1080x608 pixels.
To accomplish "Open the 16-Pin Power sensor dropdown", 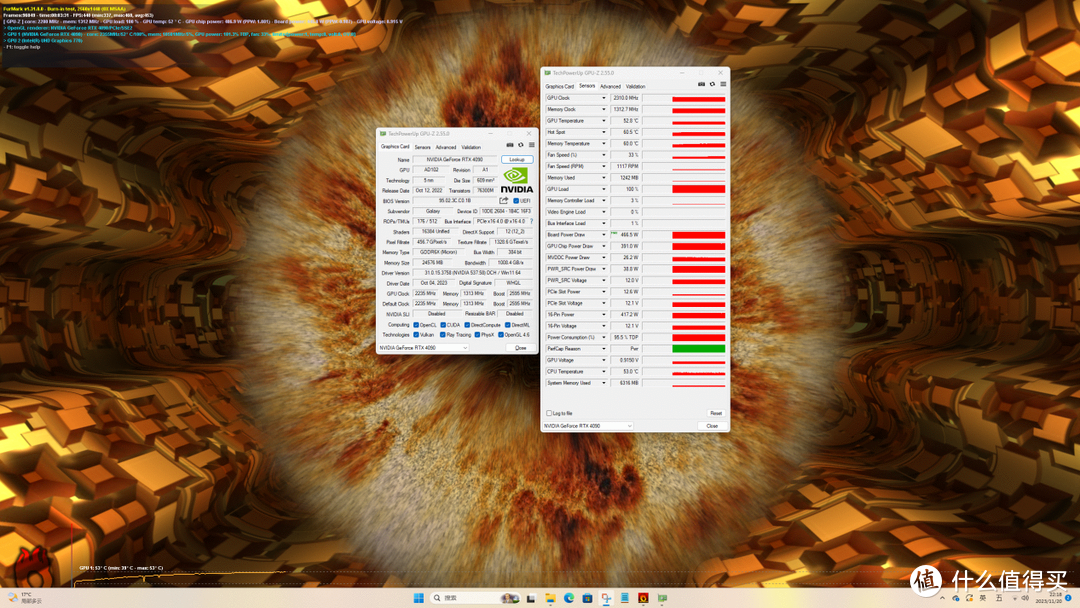I will tap(604, 315).
